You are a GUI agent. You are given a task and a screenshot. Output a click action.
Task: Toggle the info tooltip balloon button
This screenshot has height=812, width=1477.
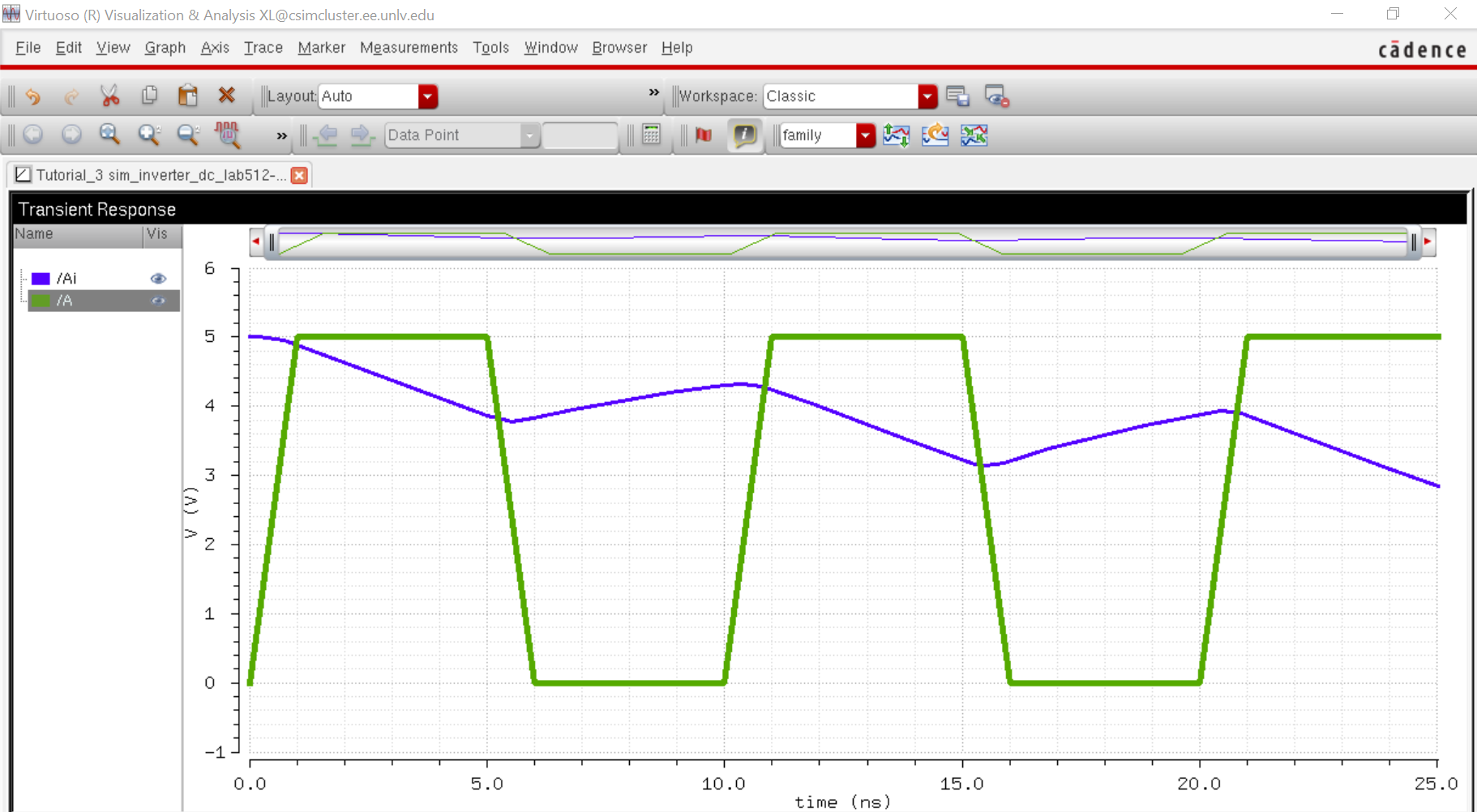coord(744,135)
